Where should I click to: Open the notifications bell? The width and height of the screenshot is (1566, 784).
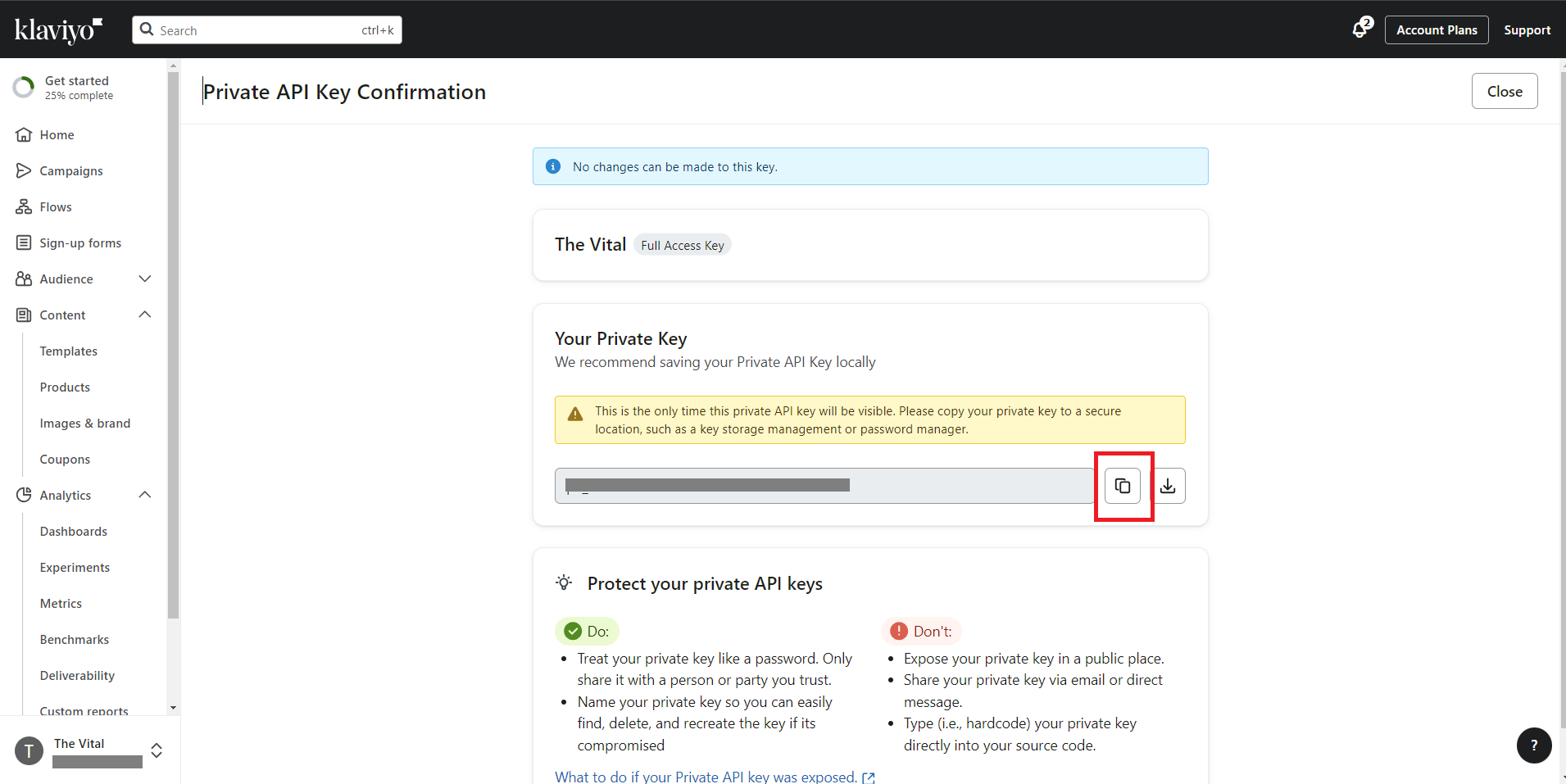1360,29
